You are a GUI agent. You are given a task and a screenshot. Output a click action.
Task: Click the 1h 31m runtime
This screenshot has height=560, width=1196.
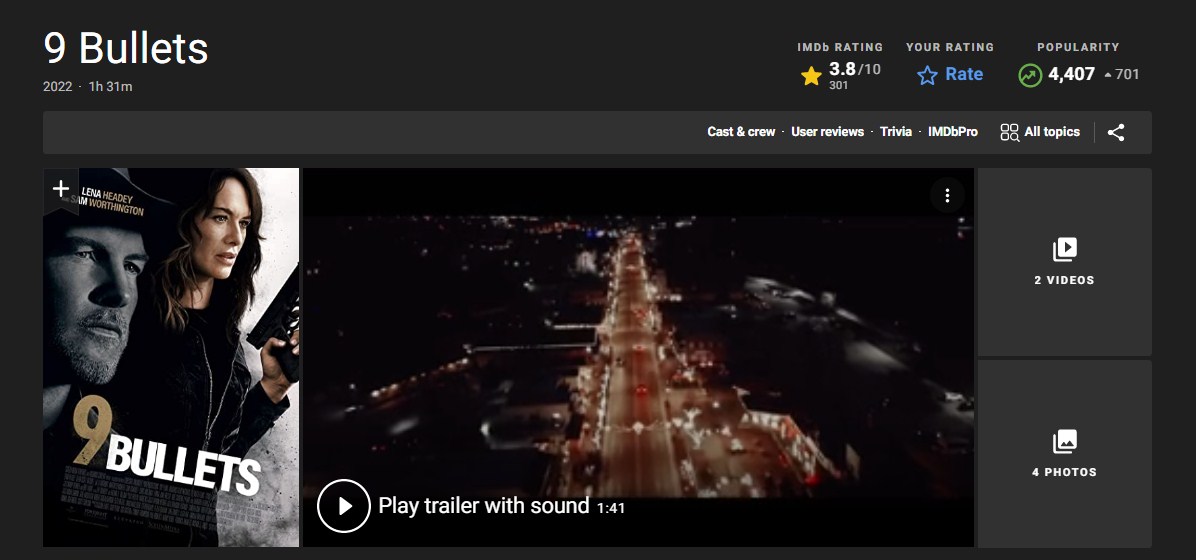[x=111, y=87]
